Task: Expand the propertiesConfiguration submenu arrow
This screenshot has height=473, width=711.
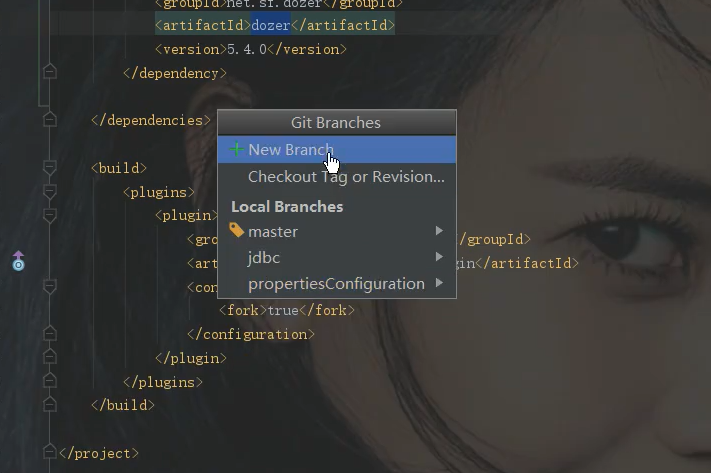Action: (x=439, y=283)
